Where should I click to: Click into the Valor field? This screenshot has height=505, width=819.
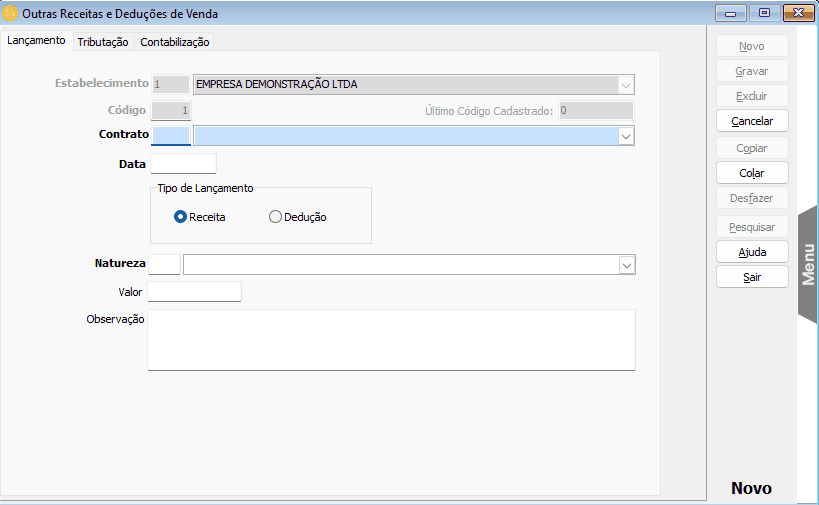pos(195,292)
